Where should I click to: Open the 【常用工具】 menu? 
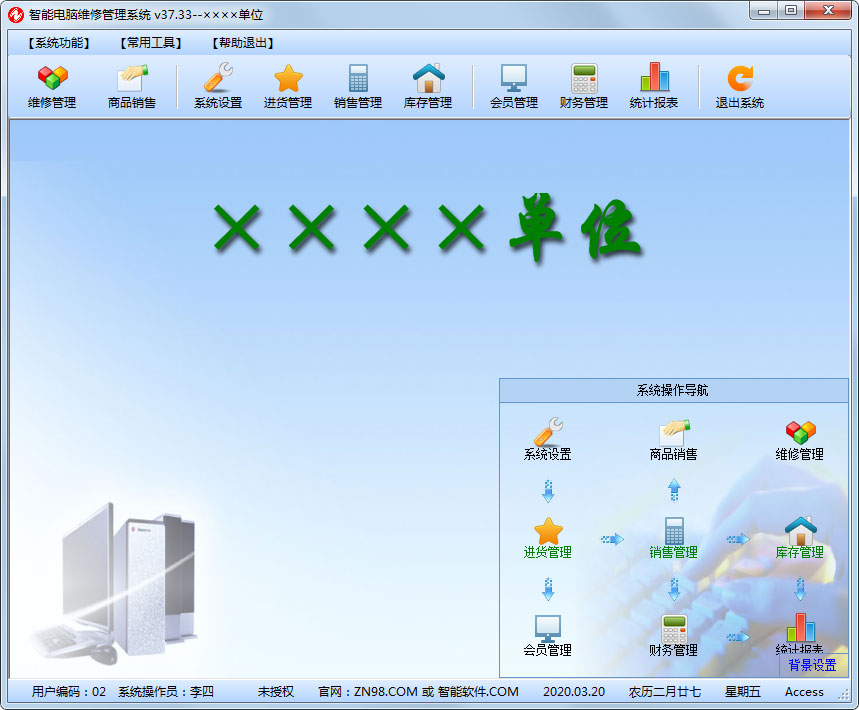coord(151,43)
